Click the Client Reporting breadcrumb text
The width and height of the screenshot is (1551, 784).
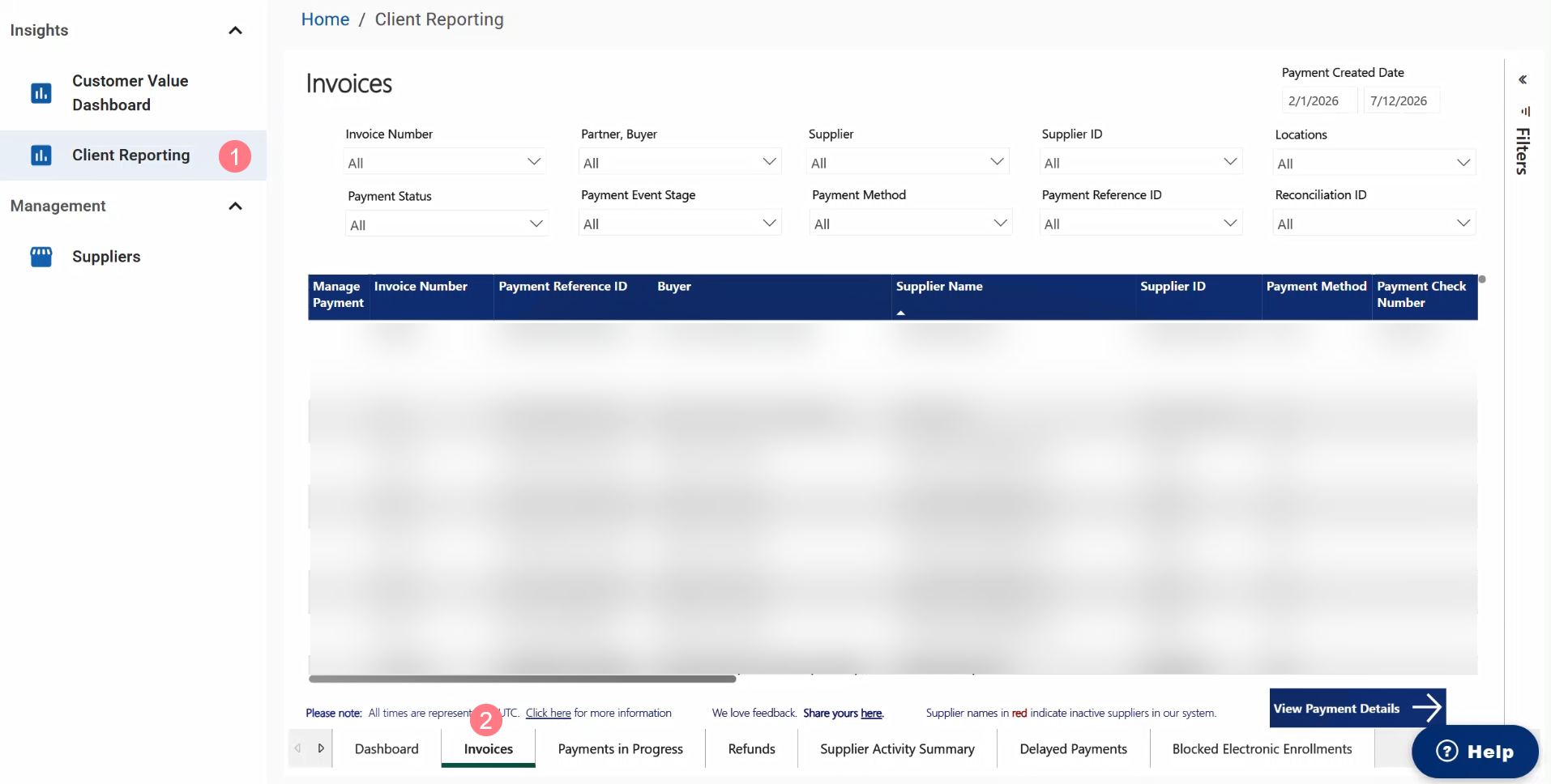click(439, 19)
